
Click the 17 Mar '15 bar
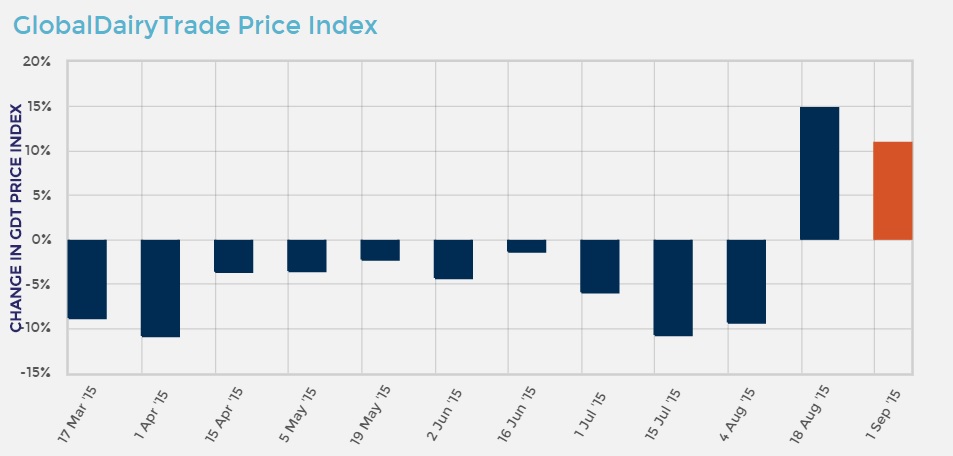87,279
